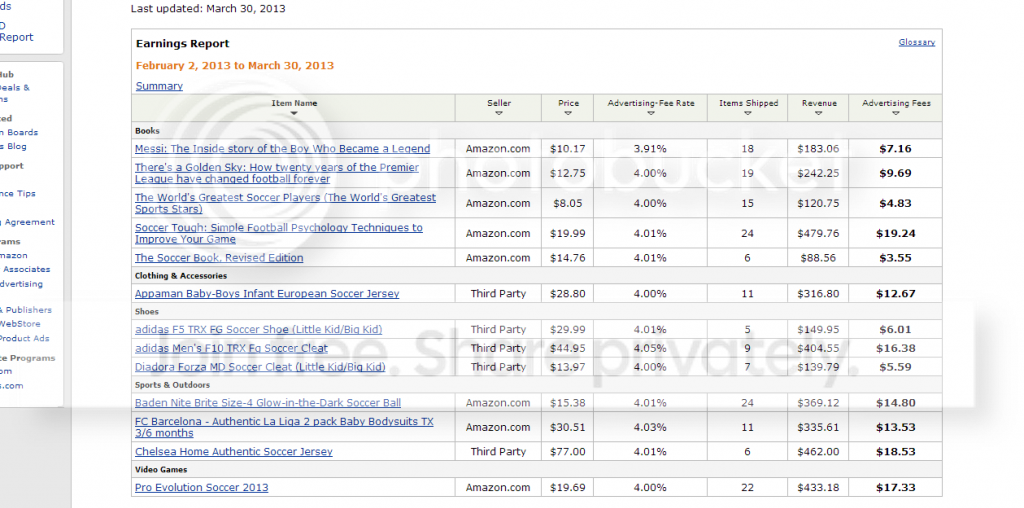Sort by the Seller column arrow
The height and width of the screenshot is (508, 1024).
pos(499,114)
